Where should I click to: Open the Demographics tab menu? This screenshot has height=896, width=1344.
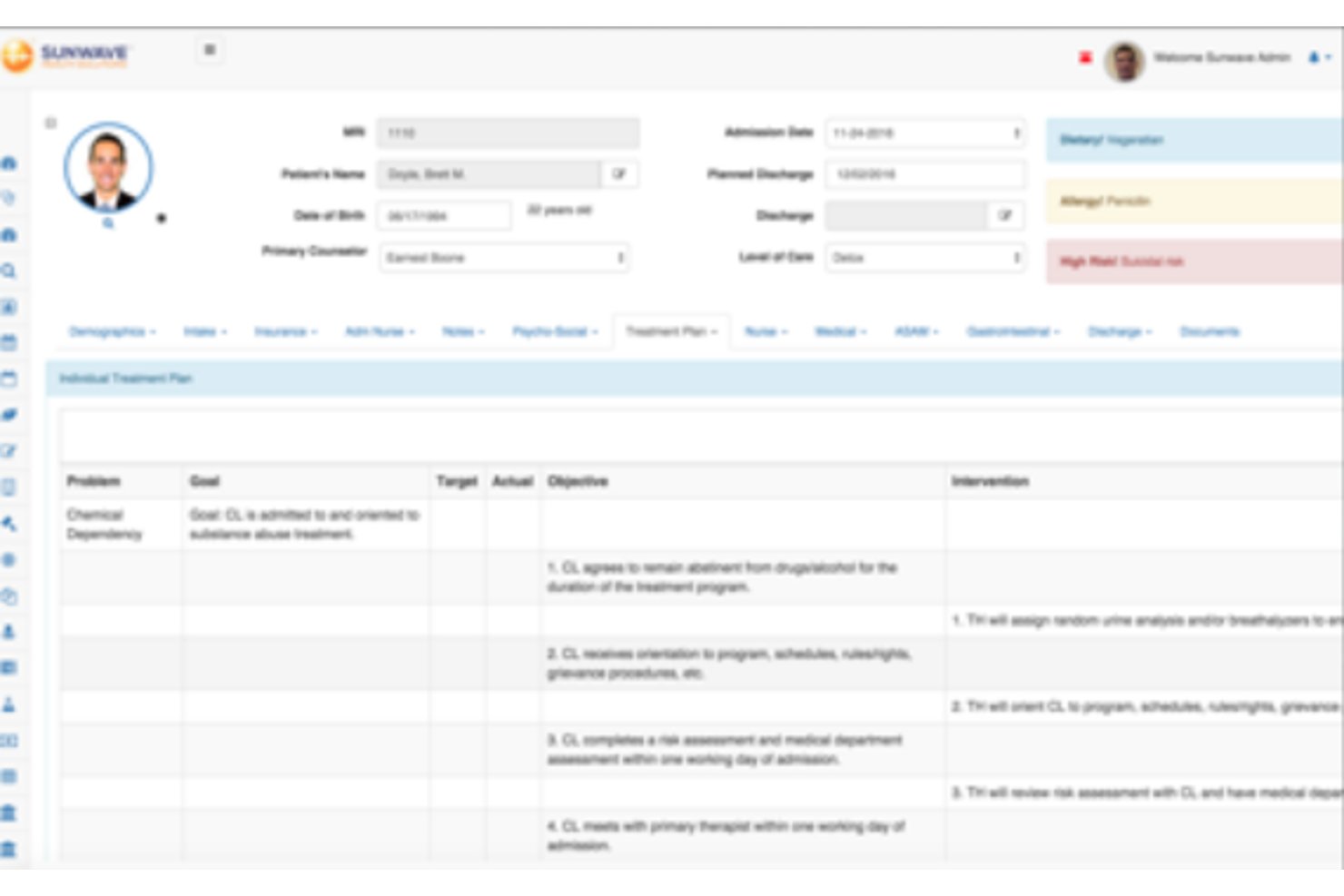[113, 331]
